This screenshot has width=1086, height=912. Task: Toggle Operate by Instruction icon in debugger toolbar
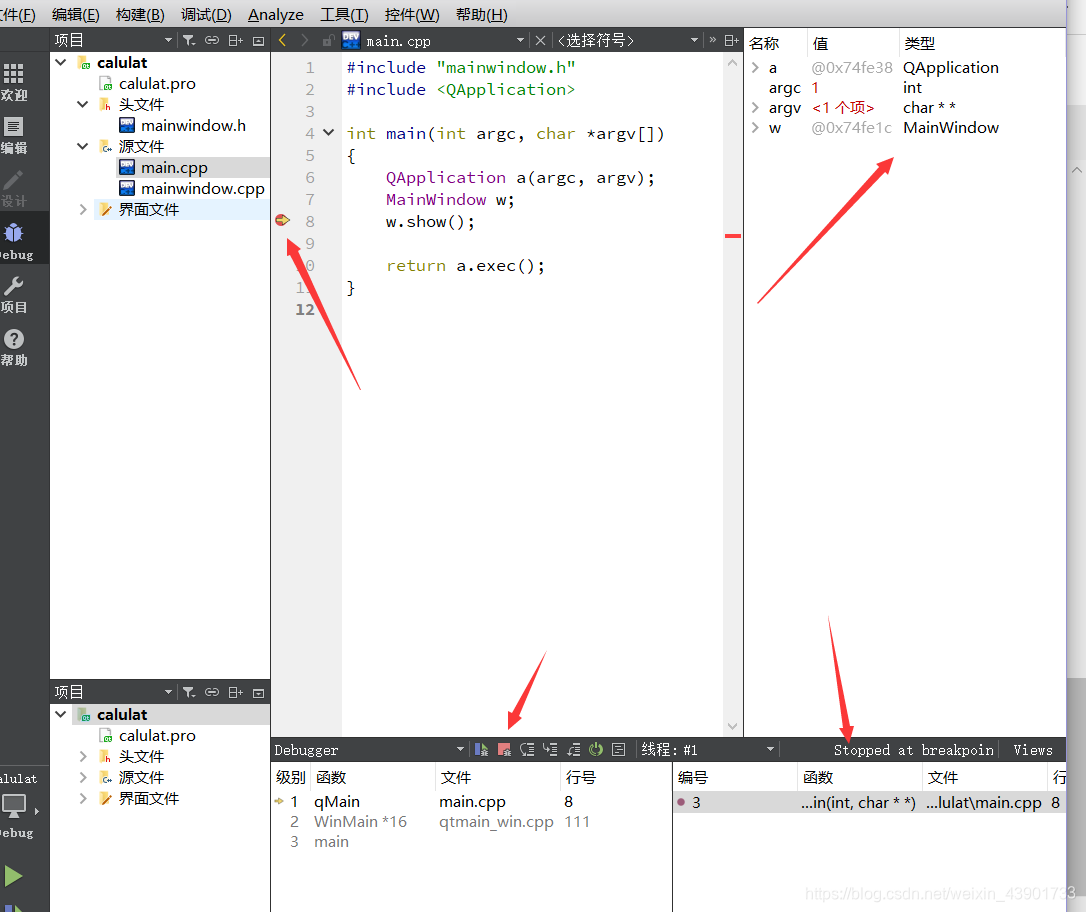tap(618, 749)
